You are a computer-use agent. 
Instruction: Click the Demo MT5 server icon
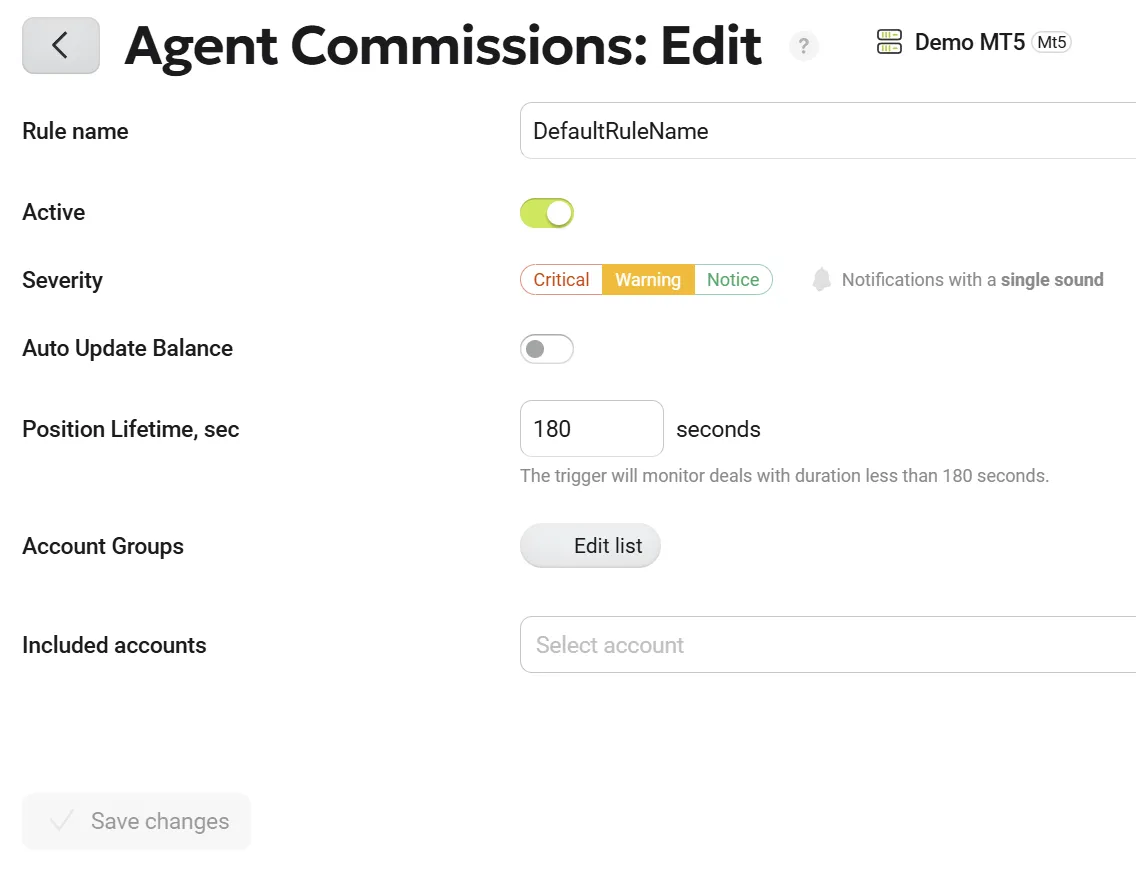click(x=889, y=42)
